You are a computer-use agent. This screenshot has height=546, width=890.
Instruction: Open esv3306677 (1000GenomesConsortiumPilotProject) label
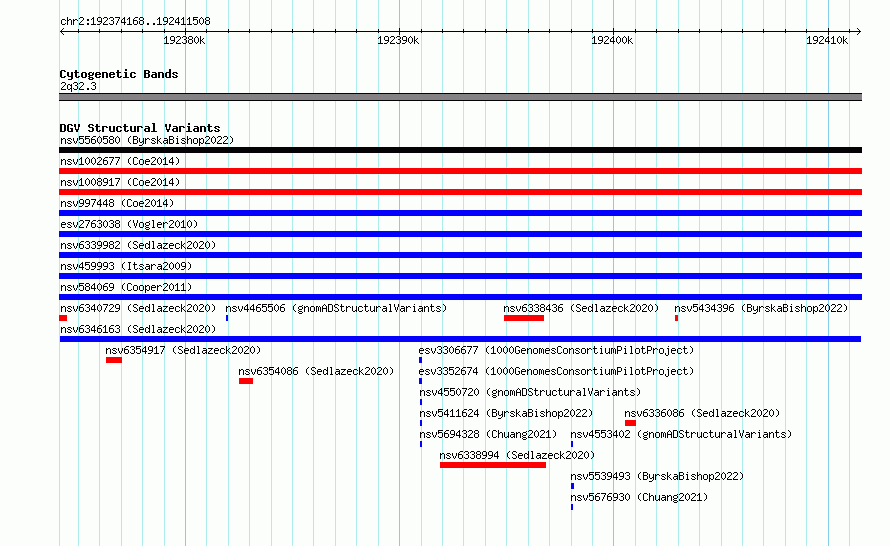[556, 350]
